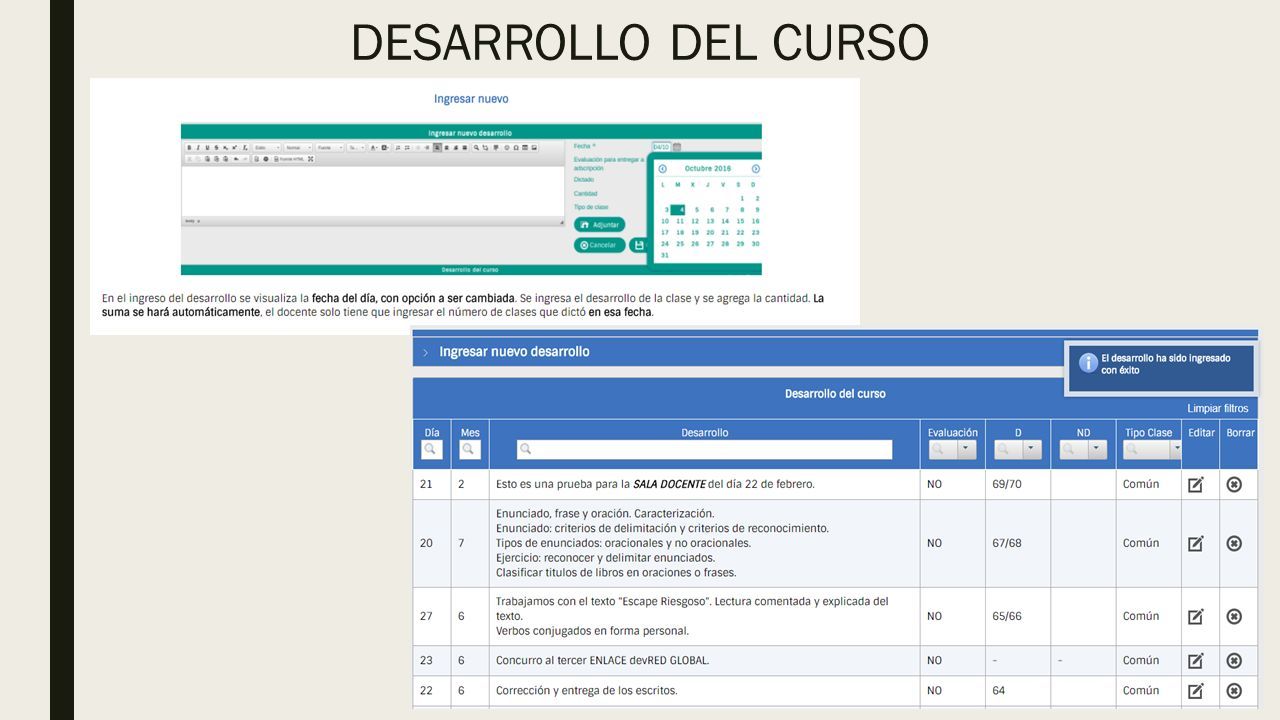
Task: Click the maximize editor icon next to Fuente HTML
Action: coord(310,159)
